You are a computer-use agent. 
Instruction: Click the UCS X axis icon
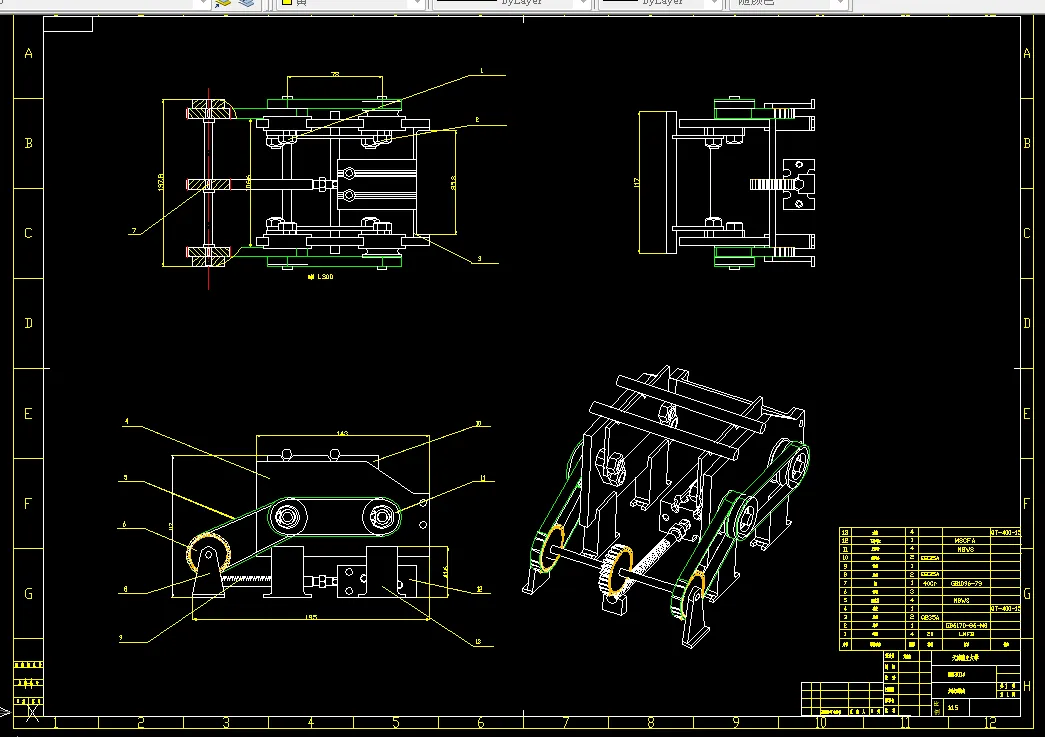pyautogui.click(x=32, y=712)
